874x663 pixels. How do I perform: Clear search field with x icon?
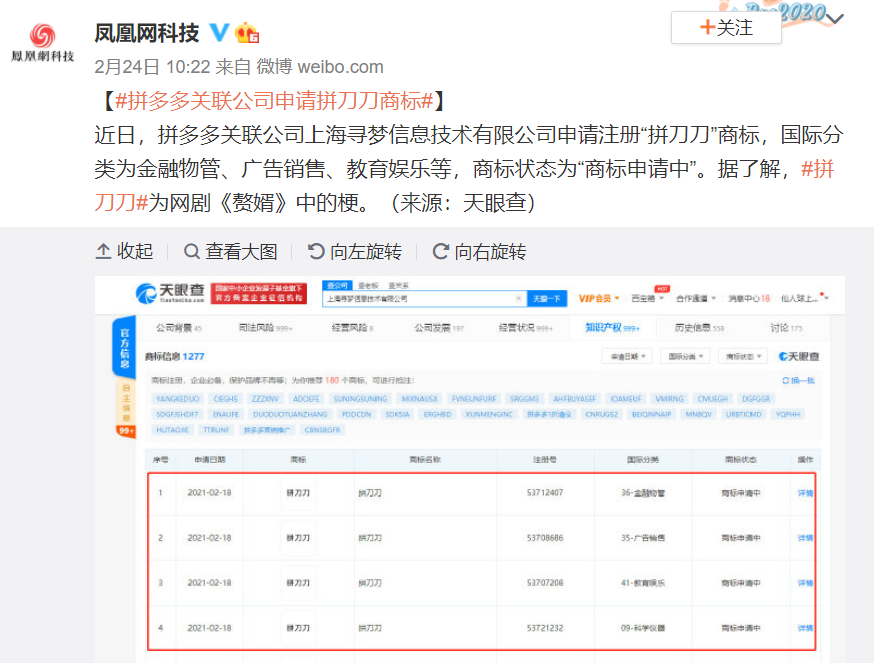(518, 299)
